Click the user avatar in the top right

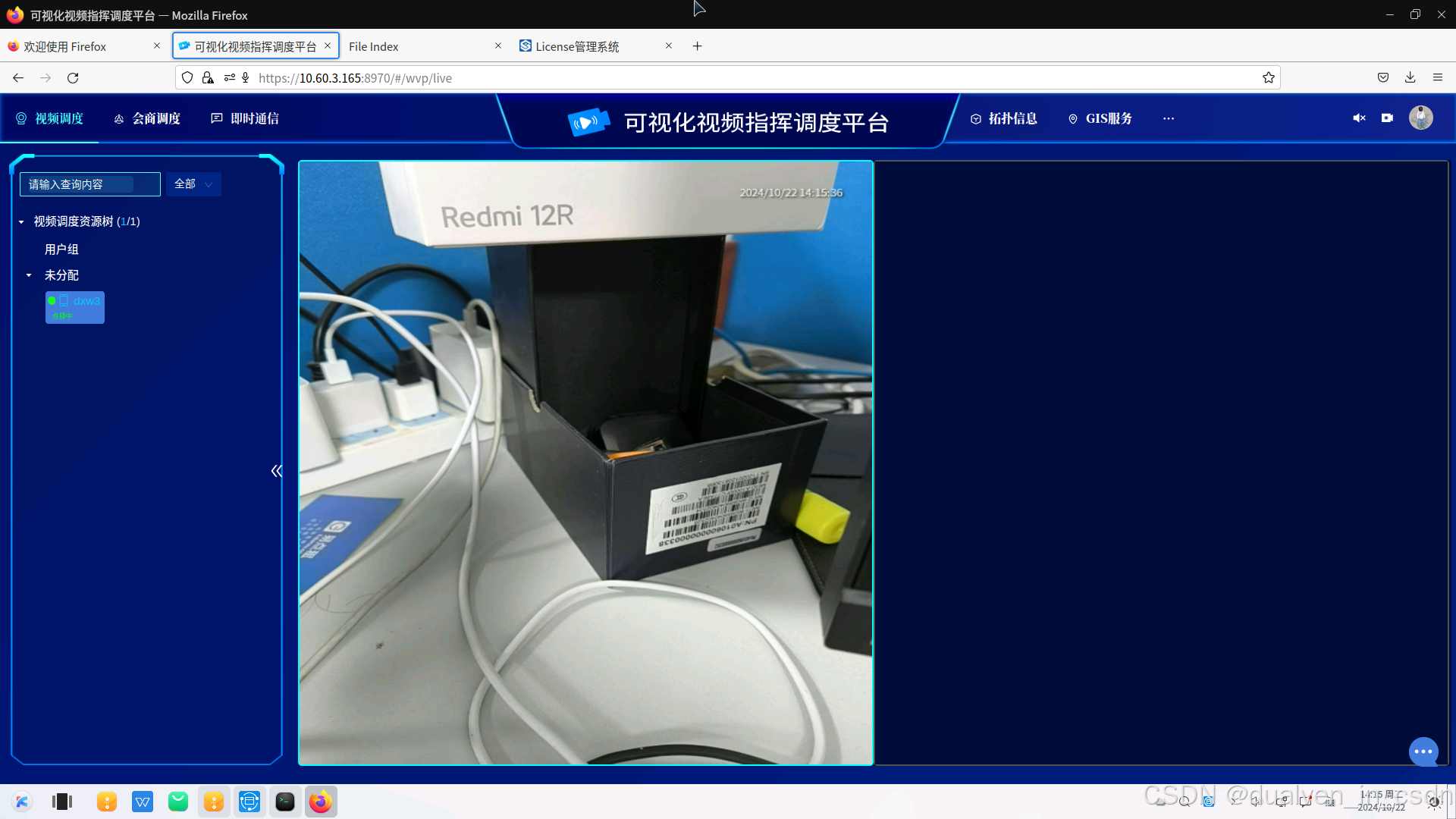(1420, 118)
